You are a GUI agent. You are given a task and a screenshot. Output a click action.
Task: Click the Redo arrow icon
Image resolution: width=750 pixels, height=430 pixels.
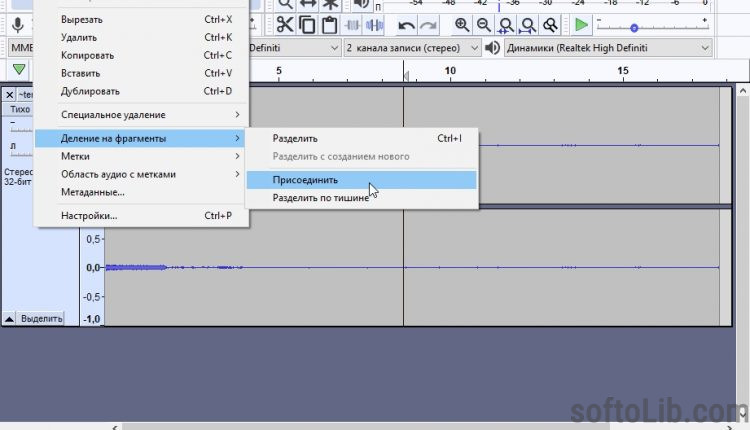(428, 25)
